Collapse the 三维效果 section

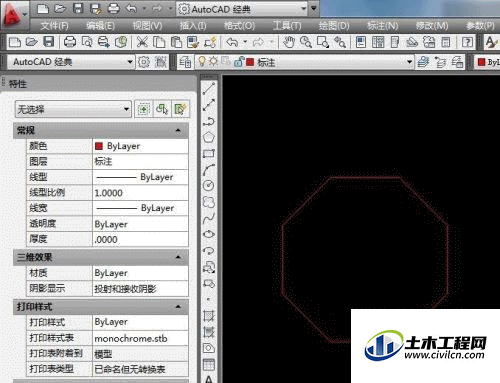pos(178,257)
